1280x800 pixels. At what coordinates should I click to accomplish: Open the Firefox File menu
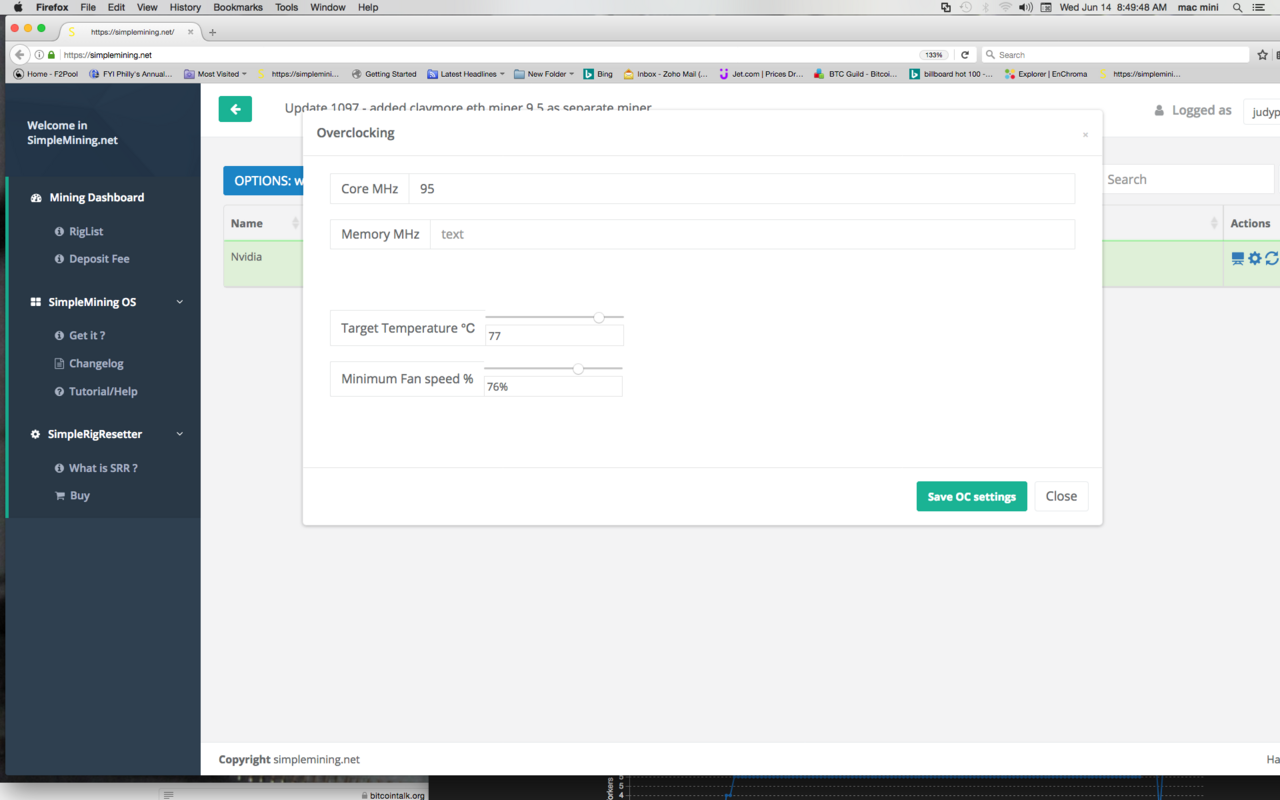(88, 7)
